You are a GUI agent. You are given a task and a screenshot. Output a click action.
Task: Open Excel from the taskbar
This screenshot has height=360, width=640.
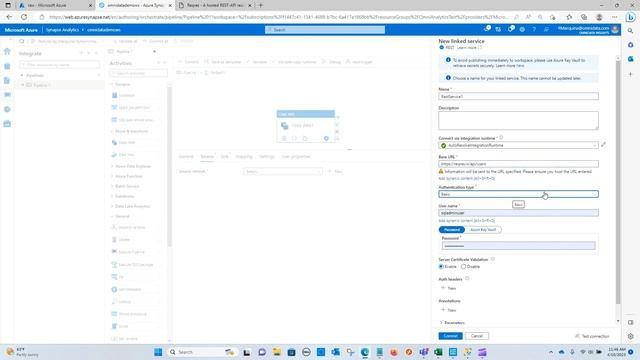tap(438, 352)
